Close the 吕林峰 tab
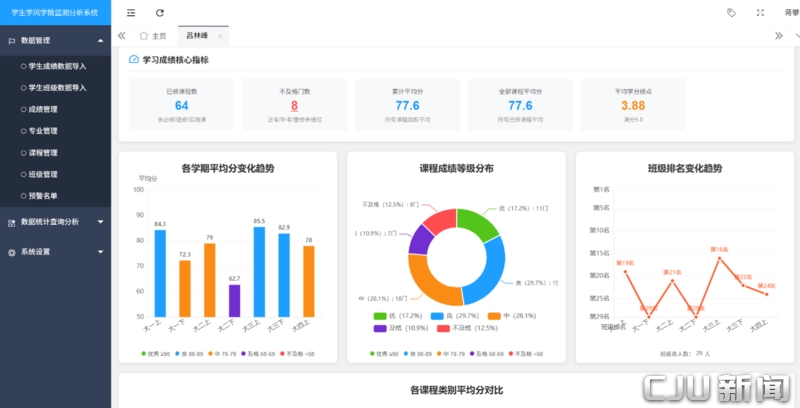 (220, 36)
